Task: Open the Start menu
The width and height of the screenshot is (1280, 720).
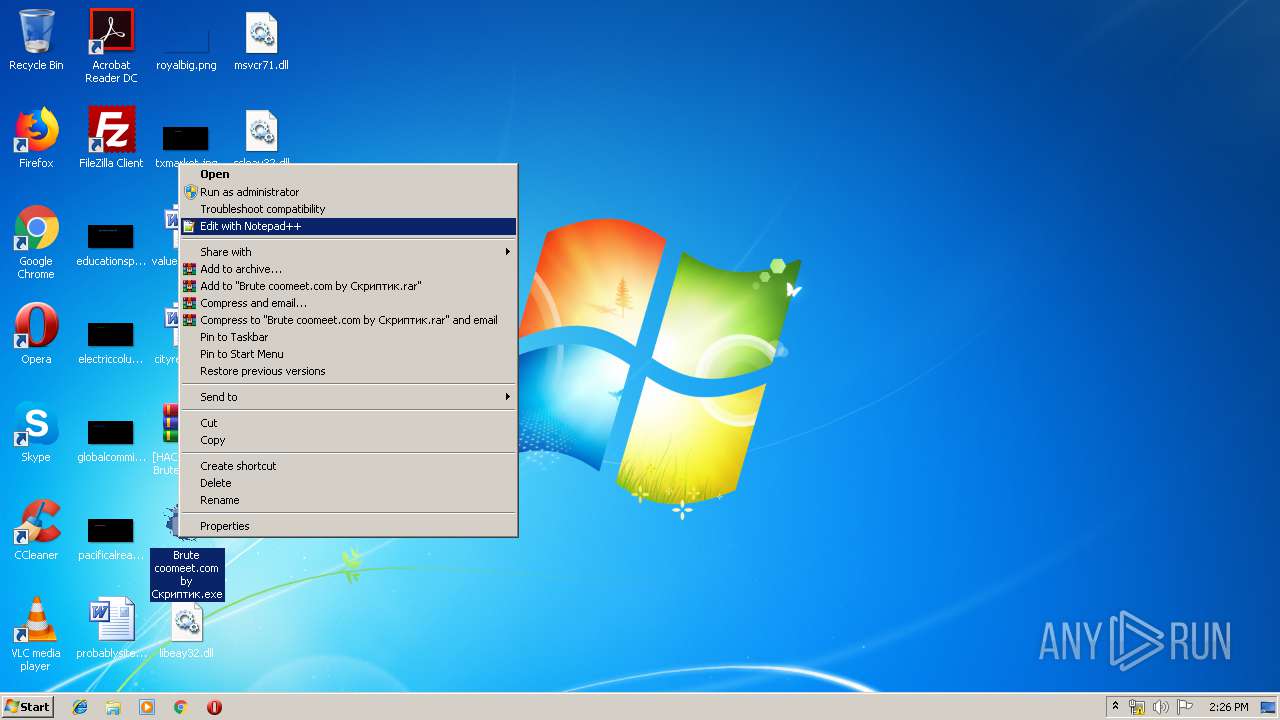Action: click(27, 707)
